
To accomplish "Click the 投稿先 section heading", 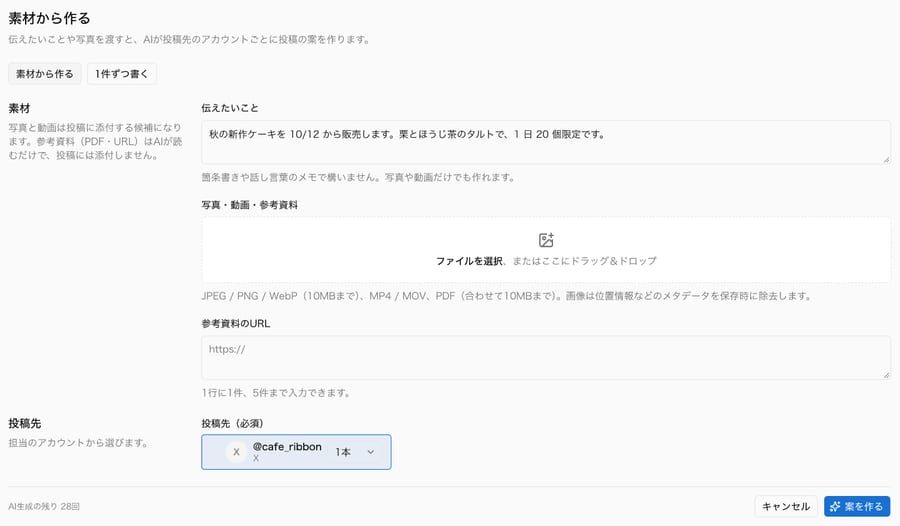I will (x=25, y=424).
